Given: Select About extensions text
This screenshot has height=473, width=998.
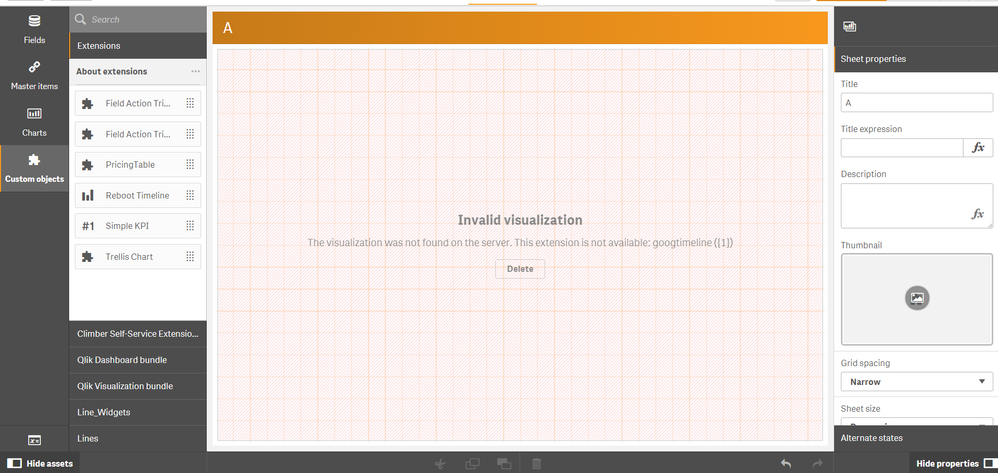Looking at the screenshot, I should (111, 71).
